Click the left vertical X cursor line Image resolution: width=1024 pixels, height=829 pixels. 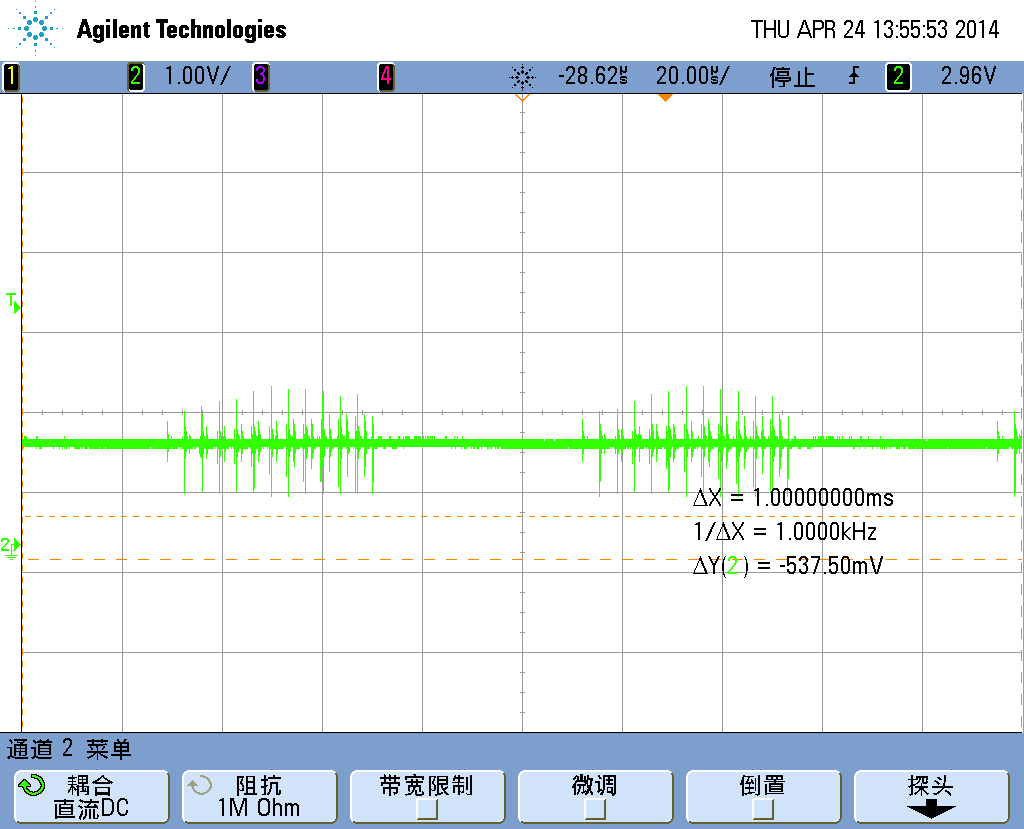click(x=22, y=413)
